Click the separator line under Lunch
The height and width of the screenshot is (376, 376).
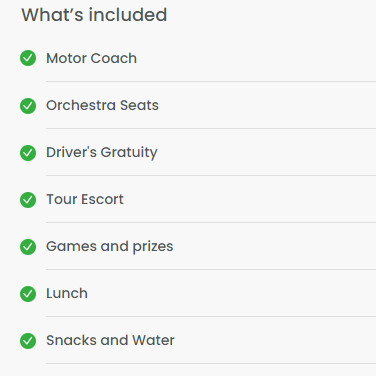coord(211,316)
